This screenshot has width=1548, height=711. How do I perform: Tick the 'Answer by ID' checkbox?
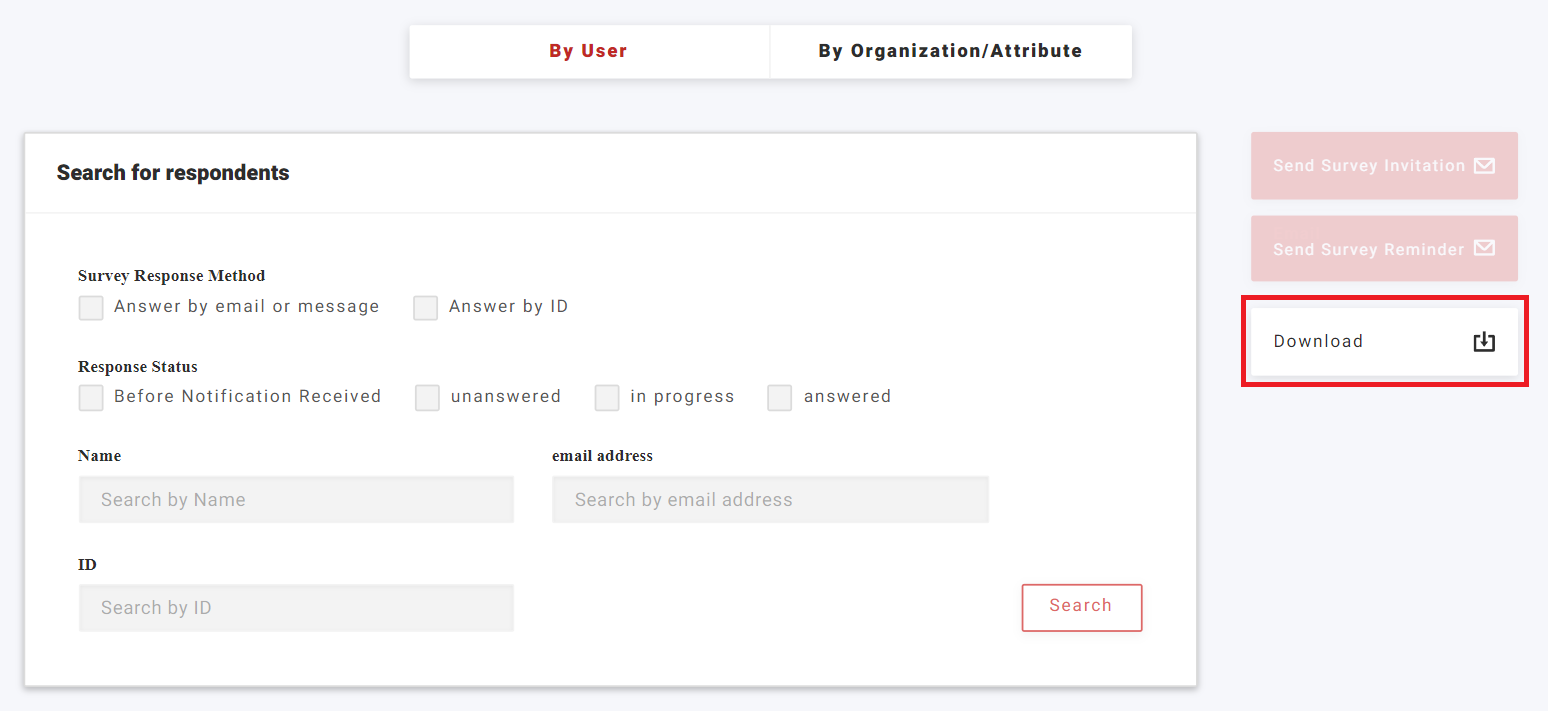click(426, 307)
